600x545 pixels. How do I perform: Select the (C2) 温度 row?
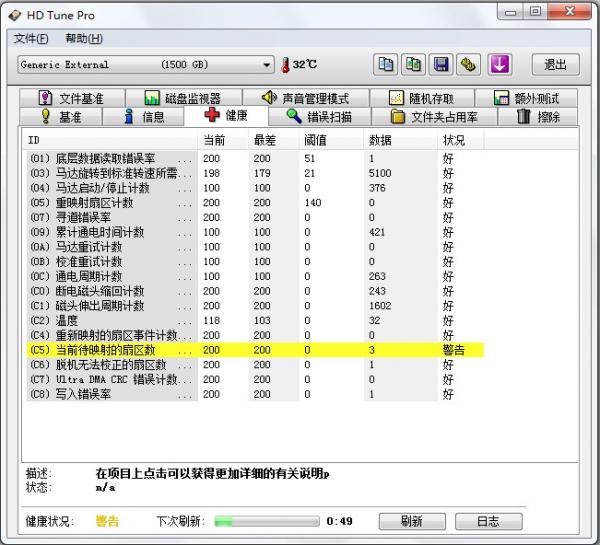point(255,320)
